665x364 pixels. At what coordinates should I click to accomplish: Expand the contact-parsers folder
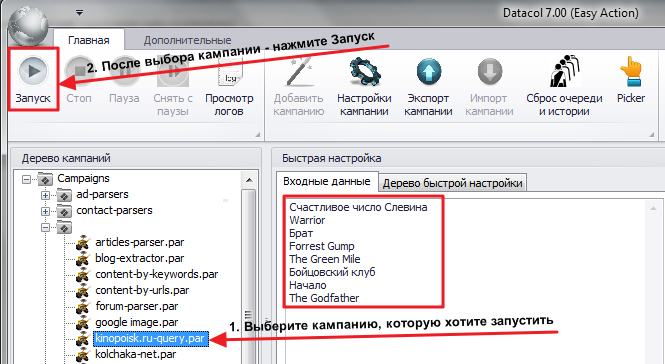point(45,211)
